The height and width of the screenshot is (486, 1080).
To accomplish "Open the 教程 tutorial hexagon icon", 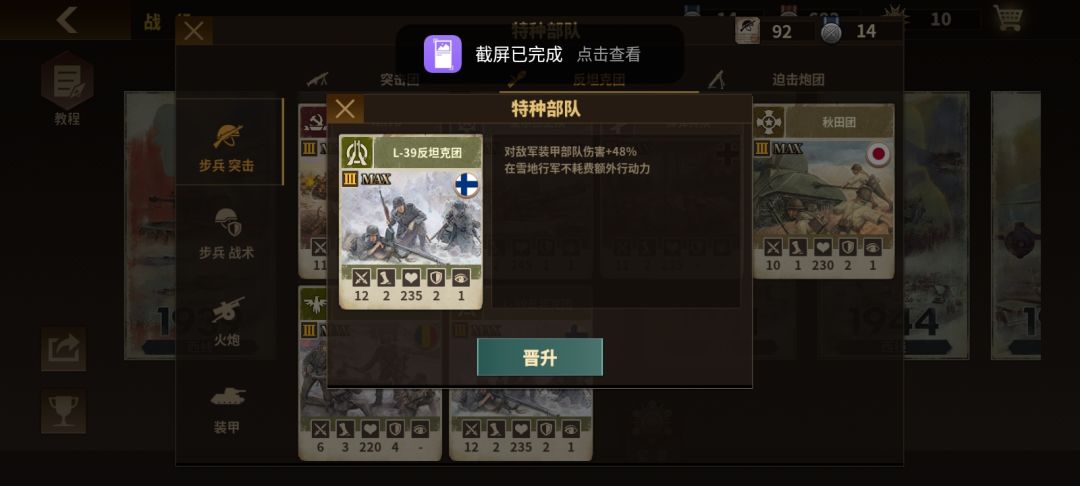I will pos(67,81).
